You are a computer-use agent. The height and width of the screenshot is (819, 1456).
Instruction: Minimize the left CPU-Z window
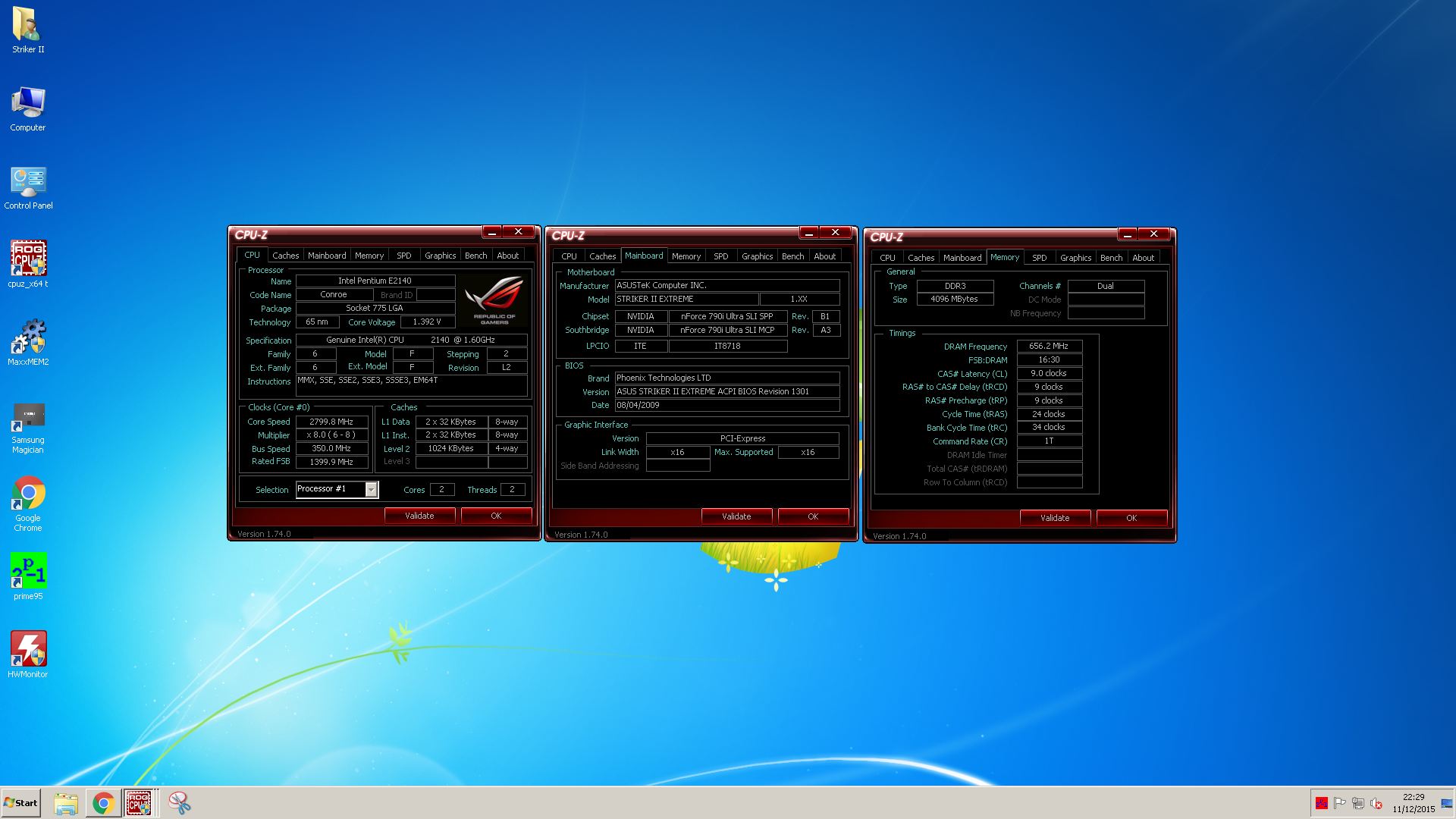click(x=491, y=232)
